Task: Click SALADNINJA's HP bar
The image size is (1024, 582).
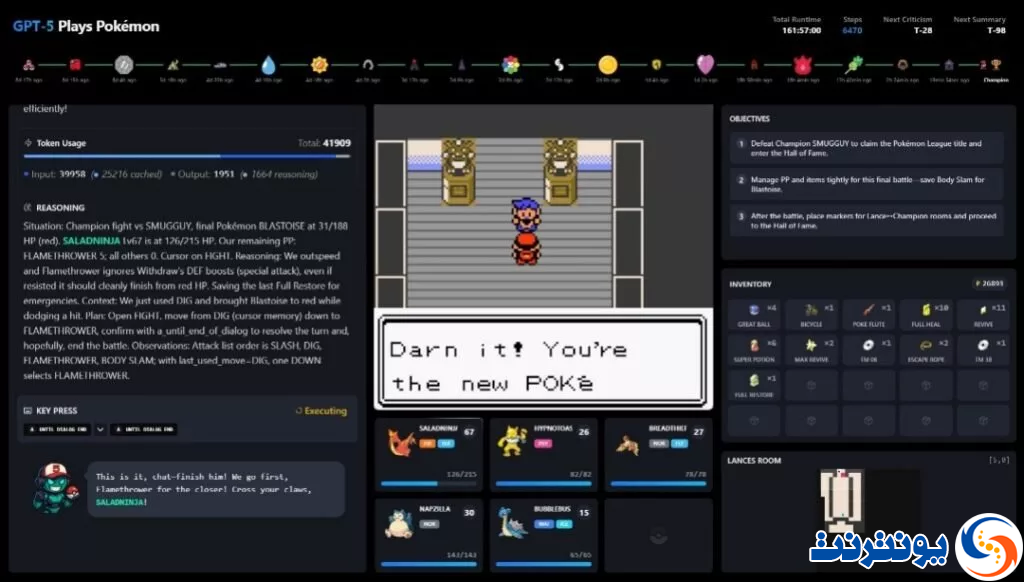Action: (x=428, y=484)
